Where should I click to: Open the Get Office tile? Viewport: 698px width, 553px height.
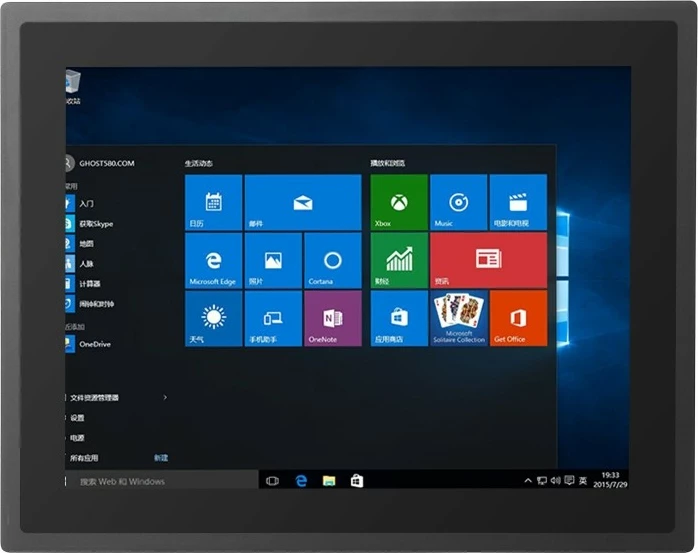coord(518,319)
